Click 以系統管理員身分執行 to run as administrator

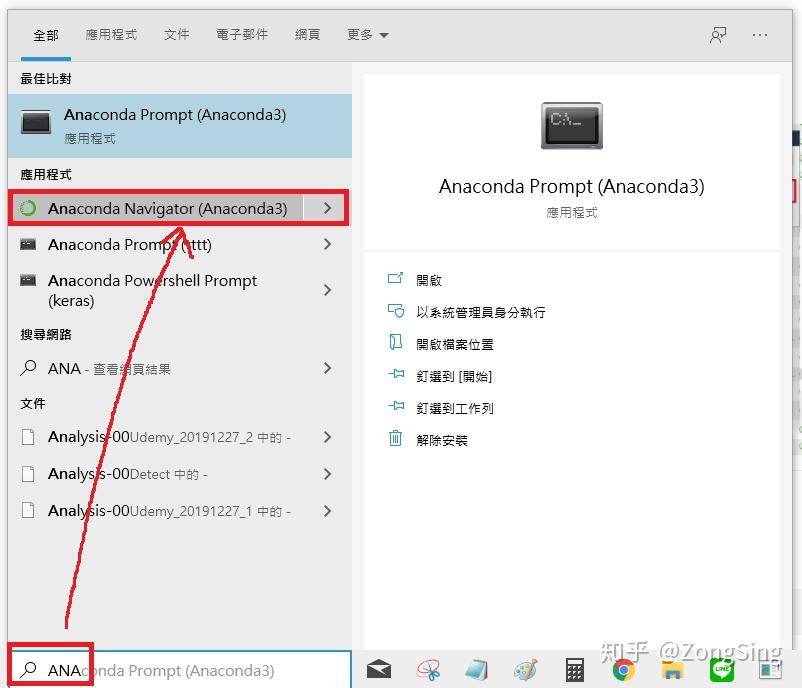466,311
